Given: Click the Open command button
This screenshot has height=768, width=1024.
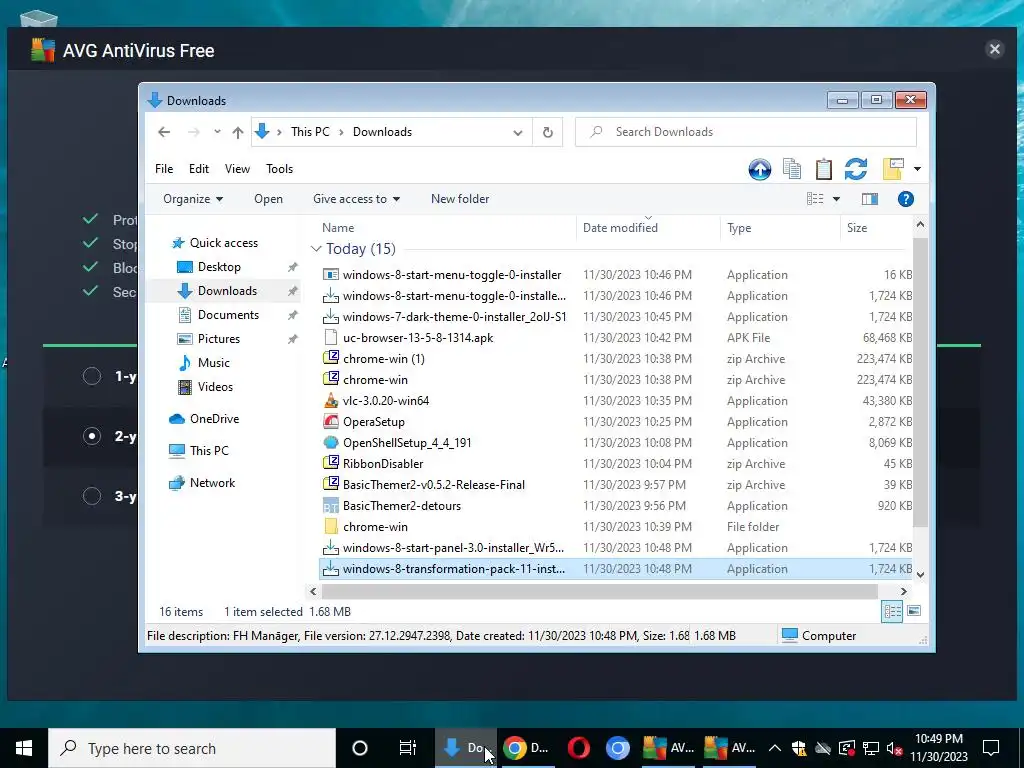Looking at the screenshot, I should coord(268,199).
